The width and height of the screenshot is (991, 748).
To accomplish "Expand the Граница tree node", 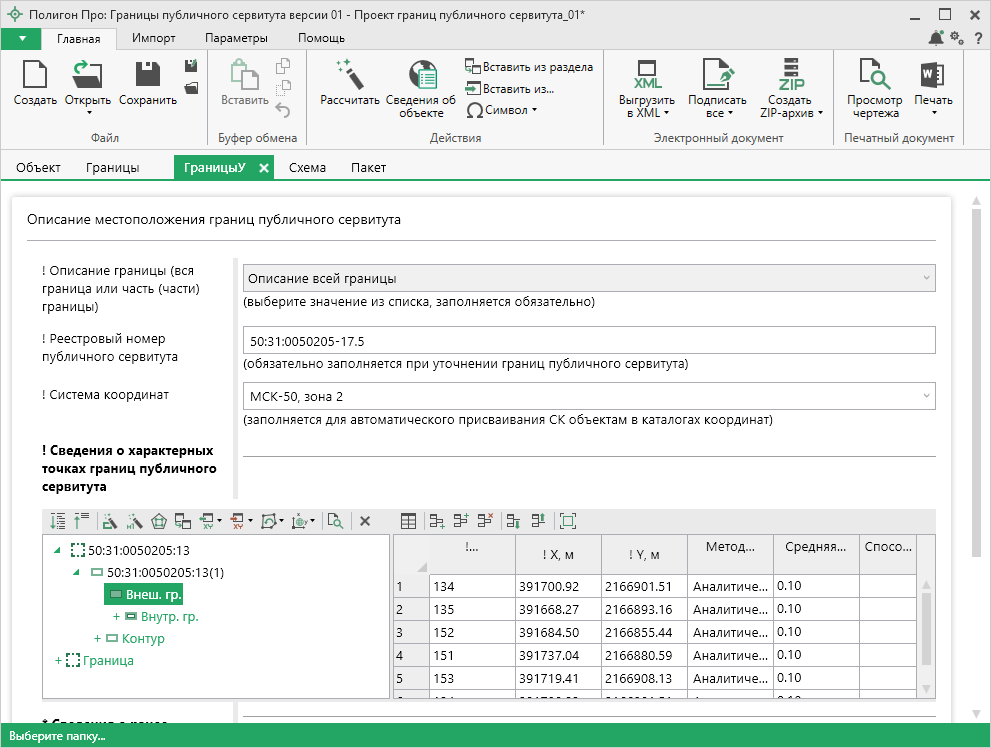I will pyautogui.click(x=58, y=661).
